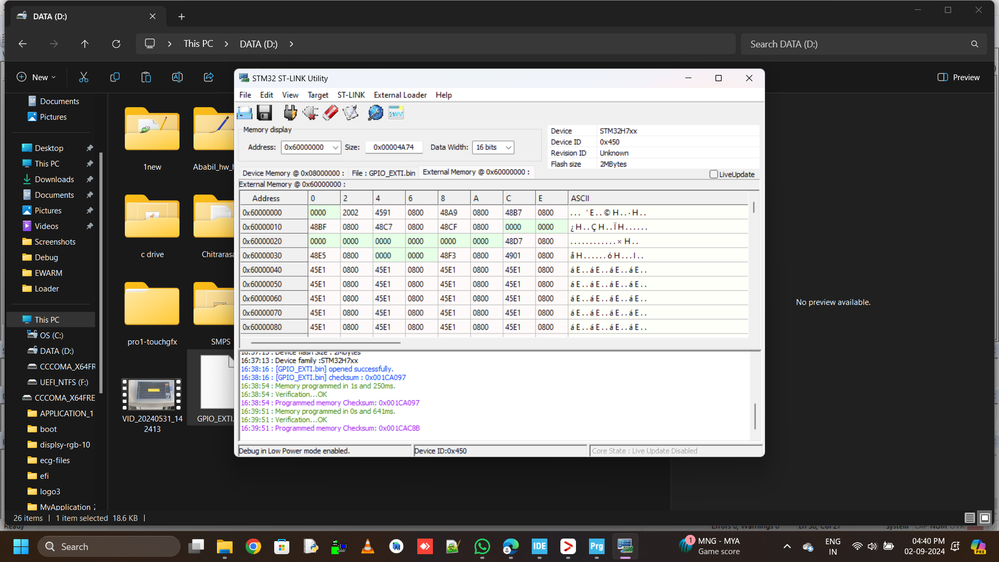The width and height of the screenshot is (999, 562).
Task: Expand chevron after DATA (D:) breadcrumb
Action: click(292, 44)
